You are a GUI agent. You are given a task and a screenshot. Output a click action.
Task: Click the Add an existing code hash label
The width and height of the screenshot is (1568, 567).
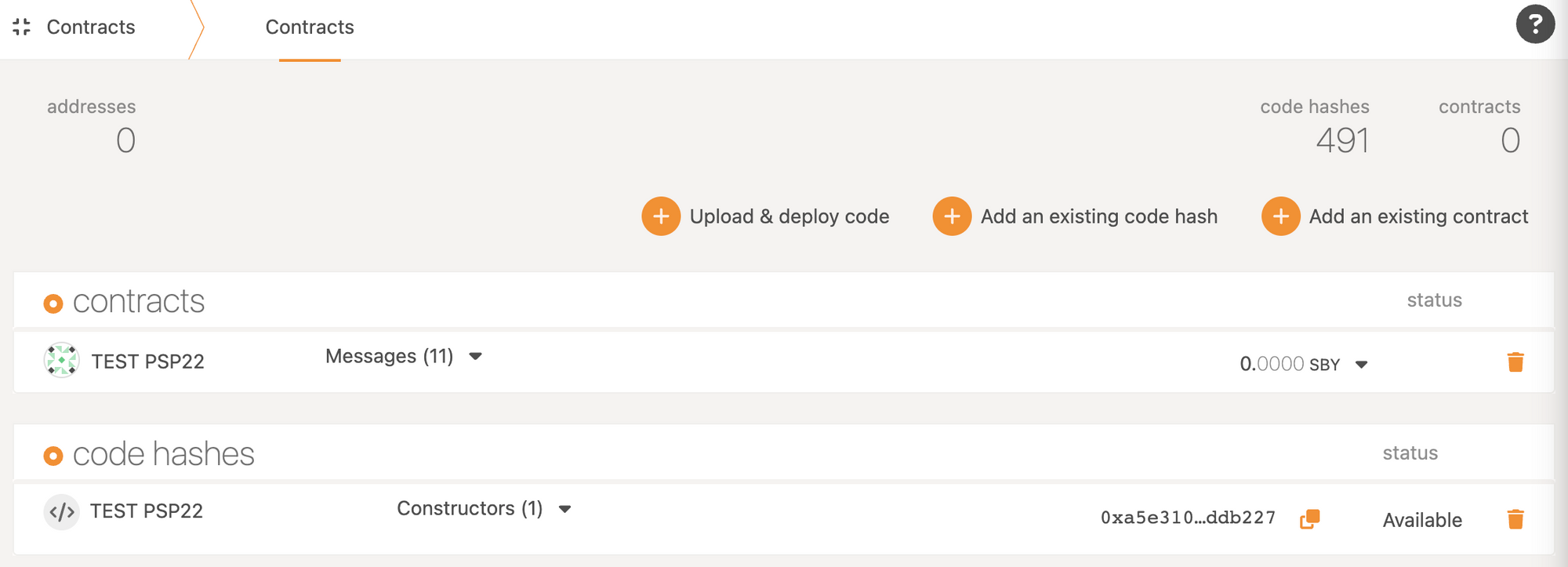click(1098, 216)
